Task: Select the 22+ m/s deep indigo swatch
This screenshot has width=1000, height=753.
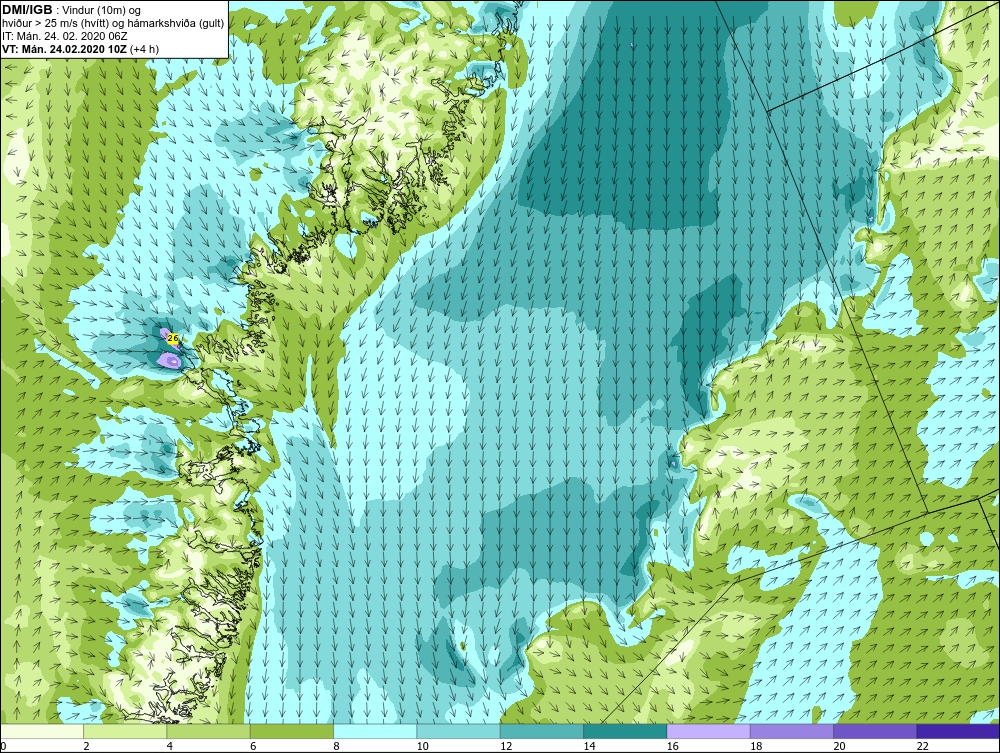Action: [958, 731]
